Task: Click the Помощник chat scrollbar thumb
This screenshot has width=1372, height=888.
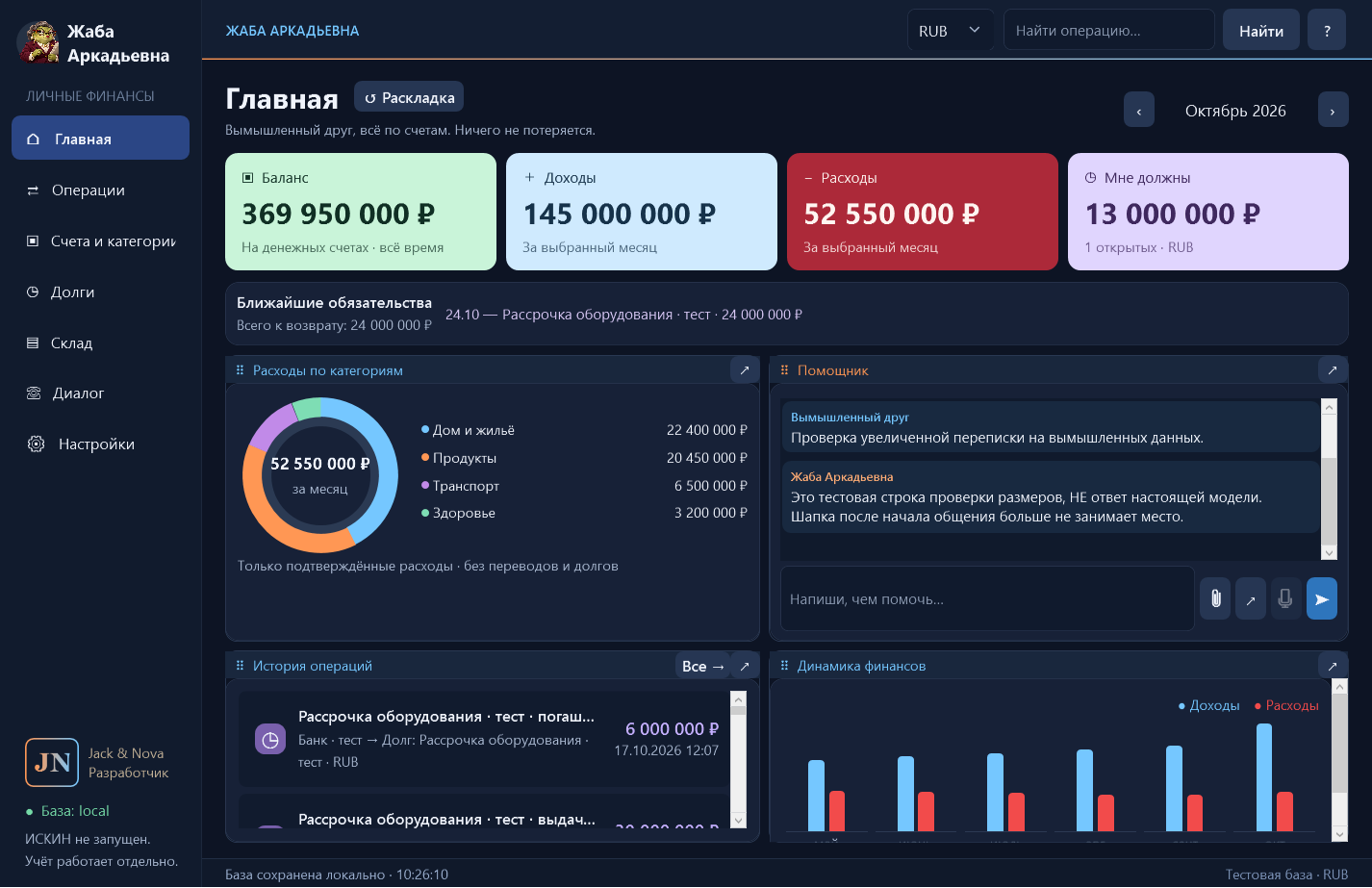Action: coord(1329,500)
